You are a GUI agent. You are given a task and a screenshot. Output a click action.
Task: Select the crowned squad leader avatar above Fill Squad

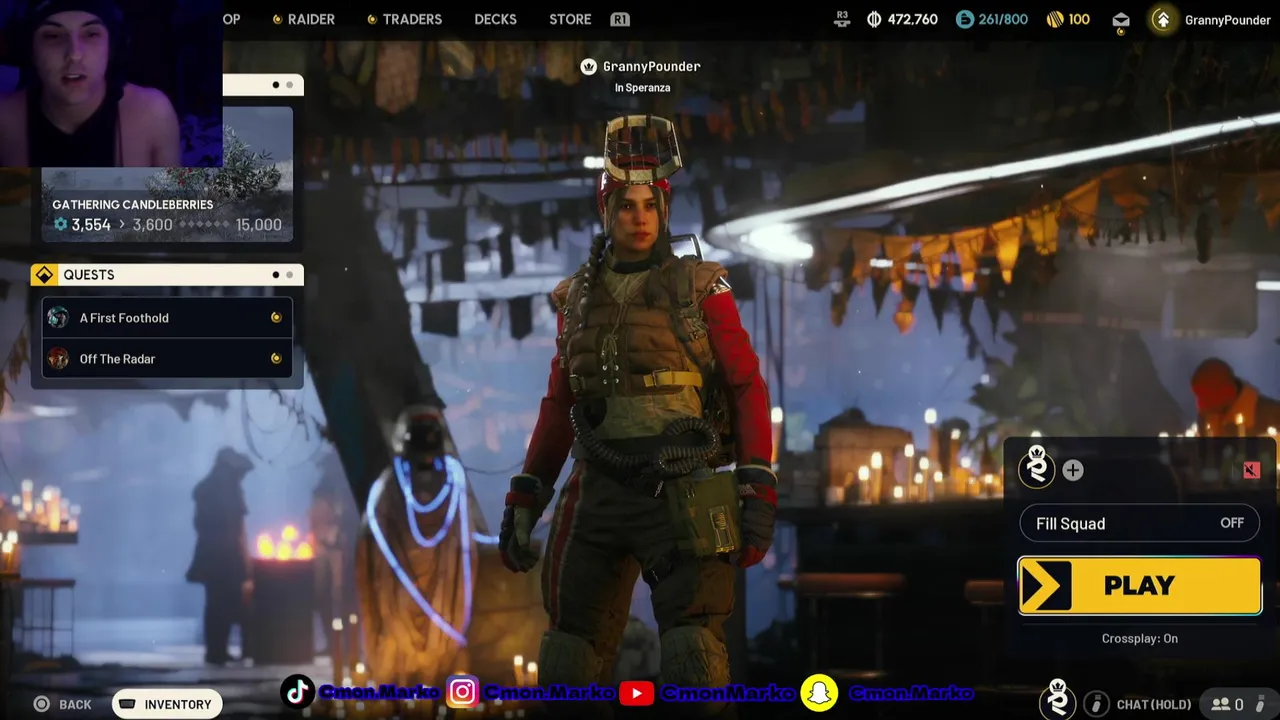pos(1037,468)
